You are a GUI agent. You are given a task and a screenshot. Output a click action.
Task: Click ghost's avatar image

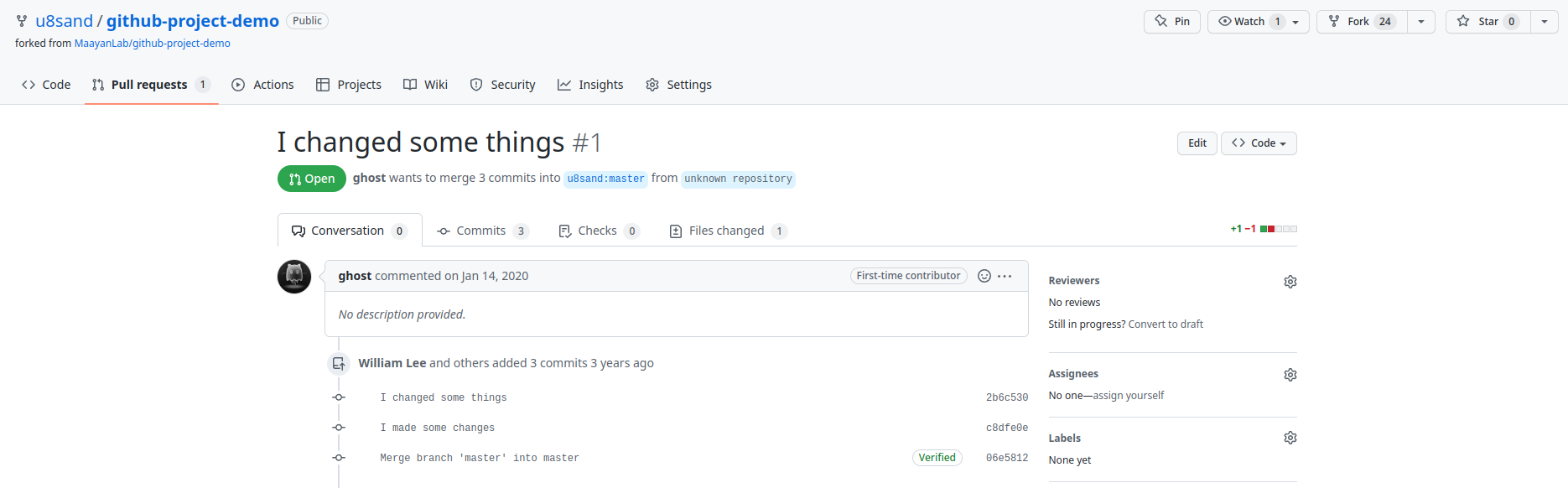click(294, 277)
